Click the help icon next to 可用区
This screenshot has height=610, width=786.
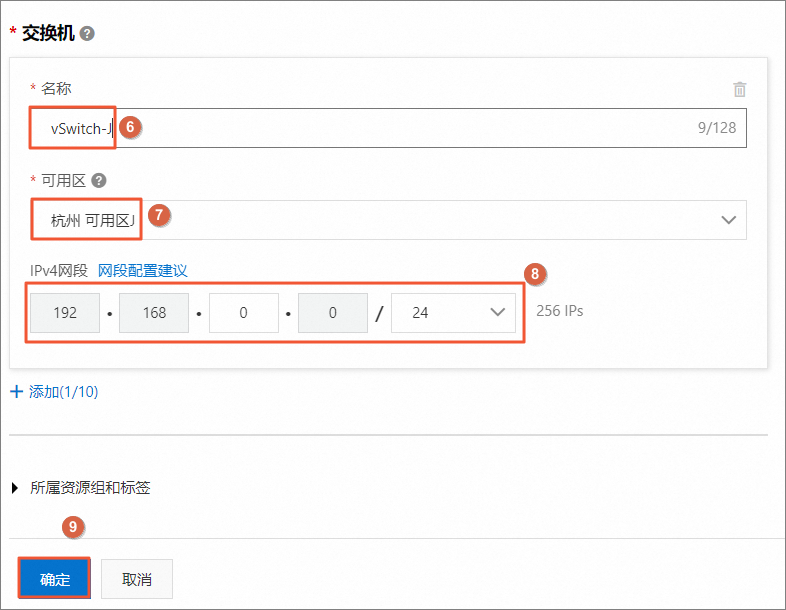tap(99, 181)
